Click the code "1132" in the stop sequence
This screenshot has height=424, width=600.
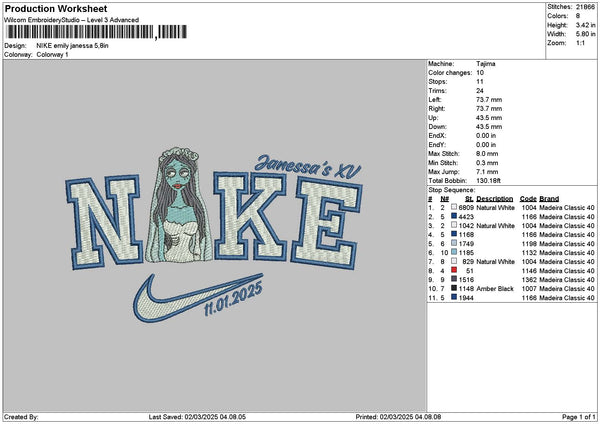529,253
